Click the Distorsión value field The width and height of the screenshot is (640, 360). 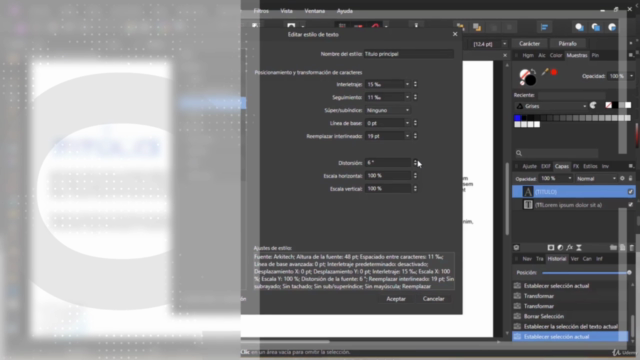(x=388, y=162)
